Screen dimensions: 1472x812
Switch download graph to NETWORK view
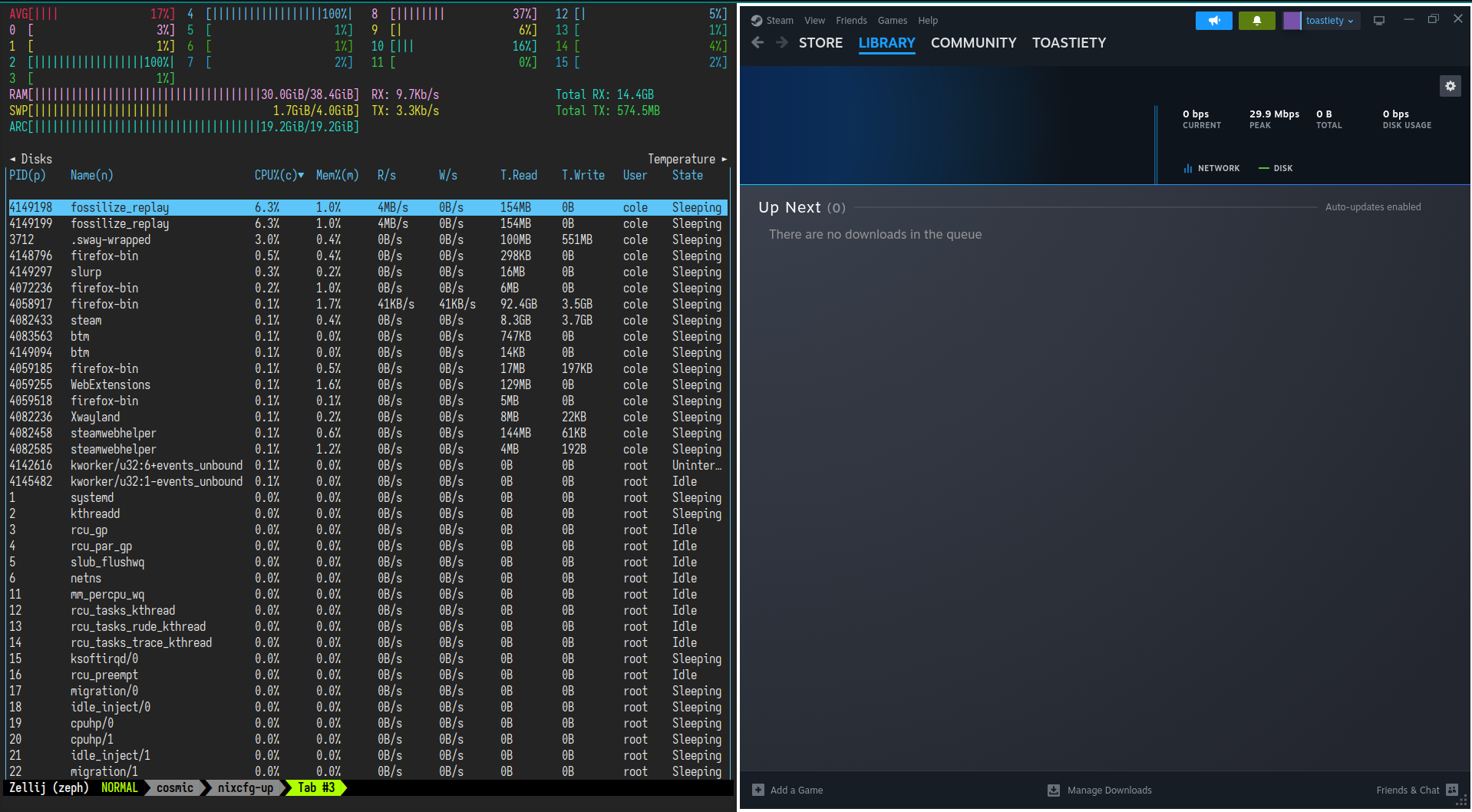pyautogui.click(x=1212, y=168)
